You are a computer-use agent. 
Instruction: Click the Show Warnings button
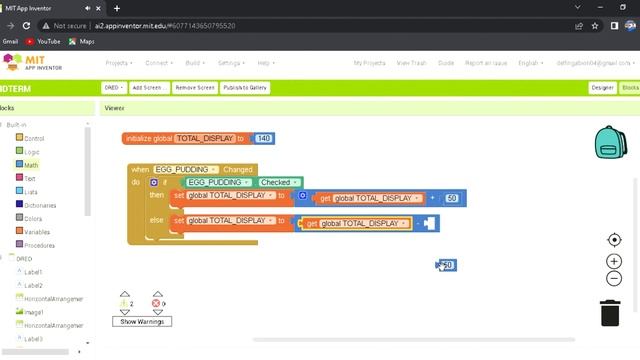point(142,322)
